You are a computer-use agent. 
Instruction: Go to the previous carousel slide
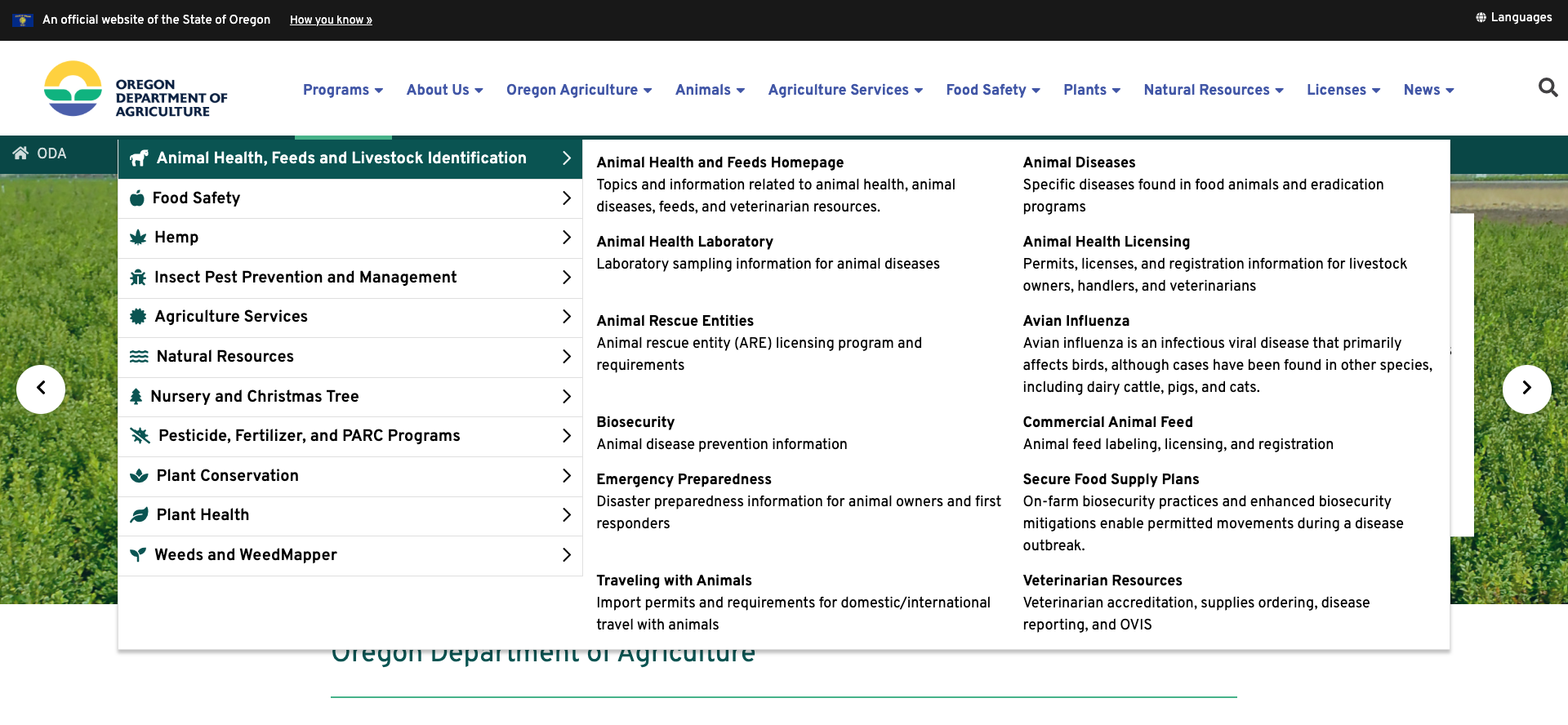tap(41, 389)
